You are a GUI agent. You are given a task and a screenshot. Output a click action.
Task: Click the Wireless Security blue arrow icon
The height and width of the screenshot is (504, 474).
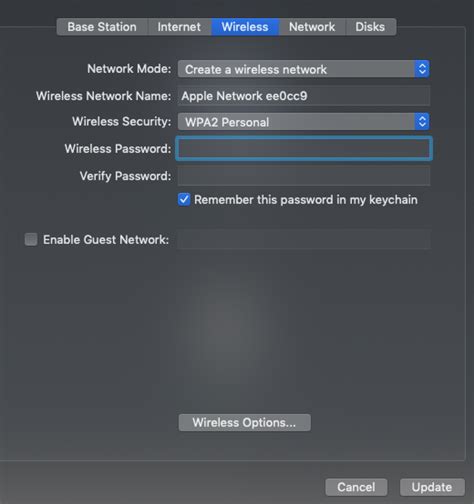(422, 122)
